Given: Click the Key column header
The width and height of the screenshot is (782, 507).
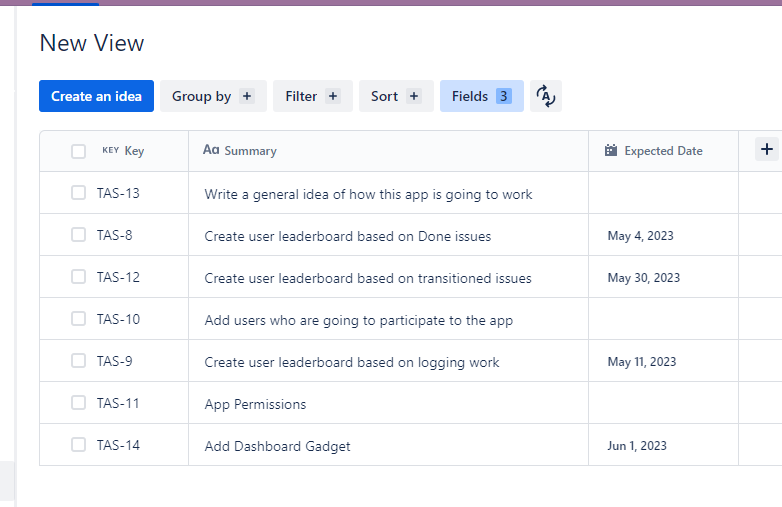Looking at the screenshot, I should (114, 151).
